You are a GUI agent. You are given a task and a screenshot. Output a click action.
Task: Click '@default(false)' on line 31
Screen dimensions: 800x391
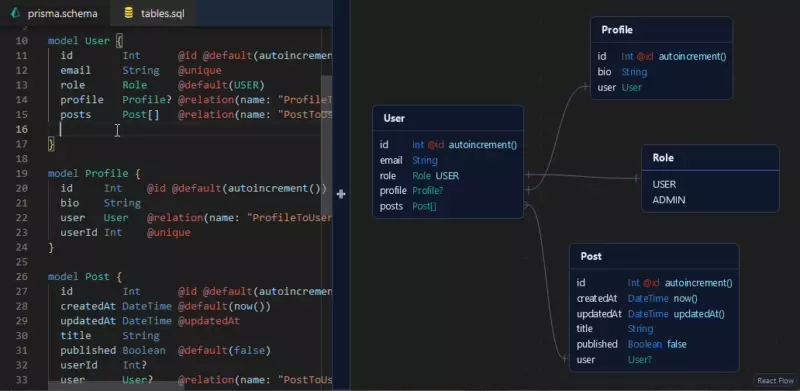(224, 351)
